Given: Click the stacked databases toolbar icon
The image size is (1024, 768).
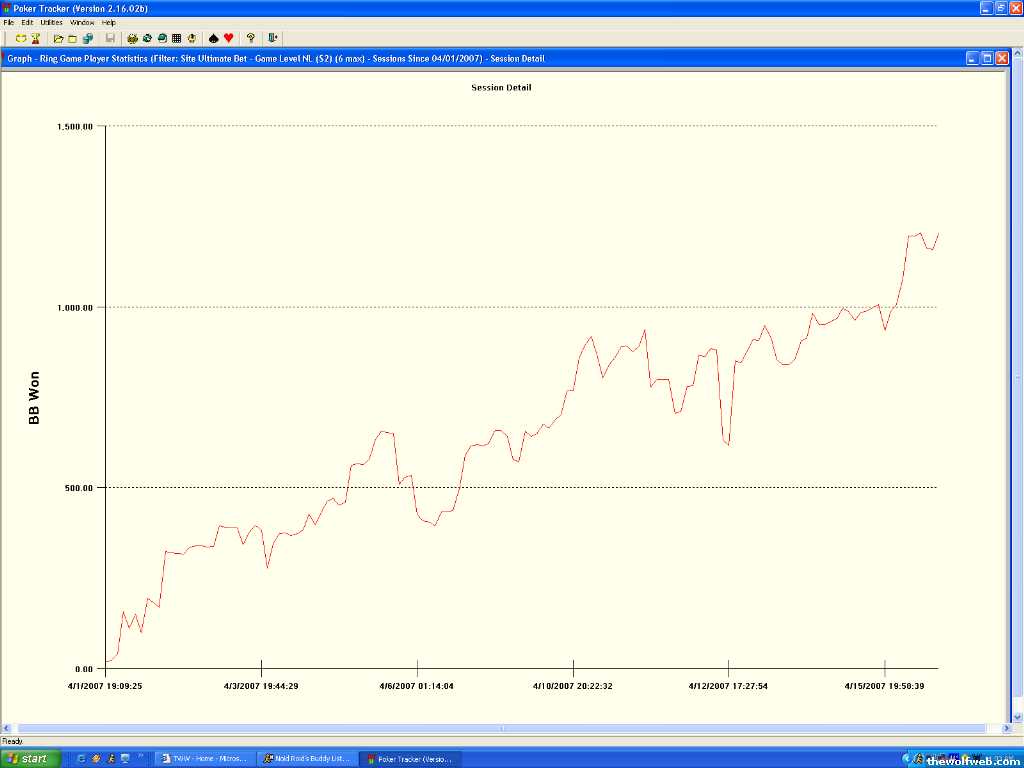Looking at the screenshot, I should 88,38.
